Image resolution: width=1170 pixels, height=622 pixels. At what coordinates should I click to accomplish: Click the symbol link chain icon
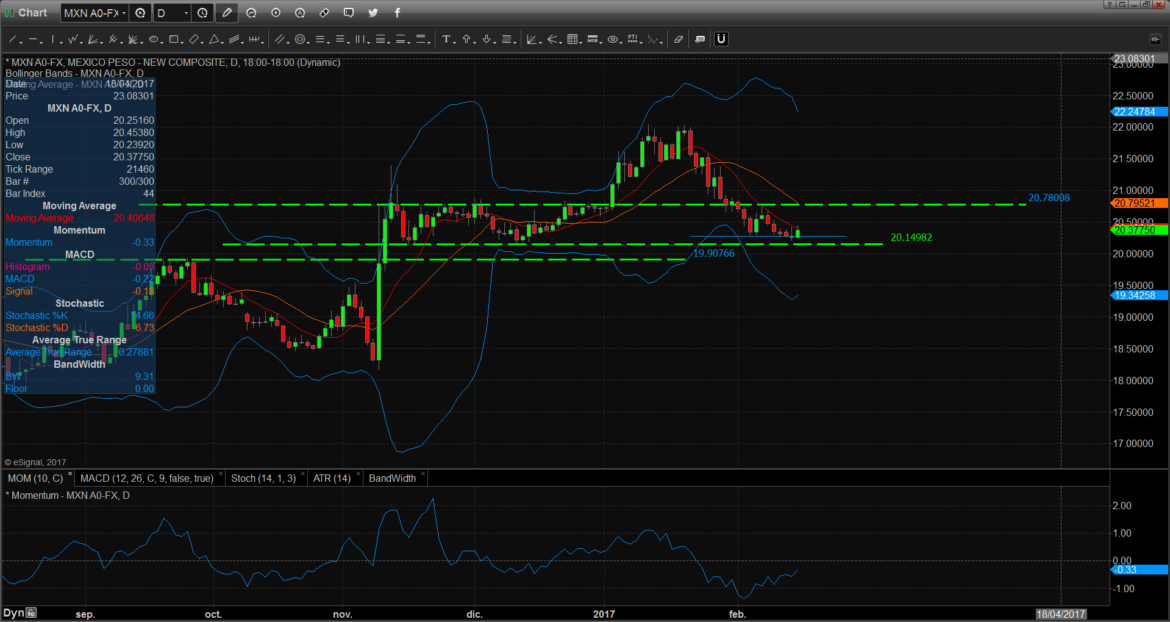(325, 13)
